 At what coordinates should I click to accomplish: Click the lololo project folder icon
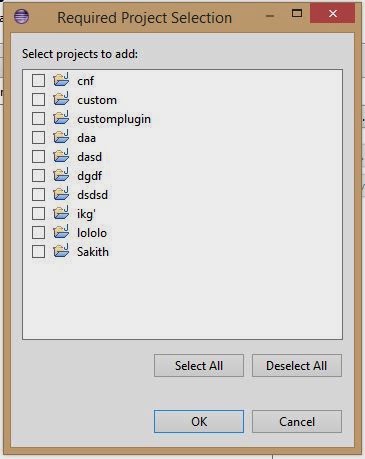(x=61, y=232)
